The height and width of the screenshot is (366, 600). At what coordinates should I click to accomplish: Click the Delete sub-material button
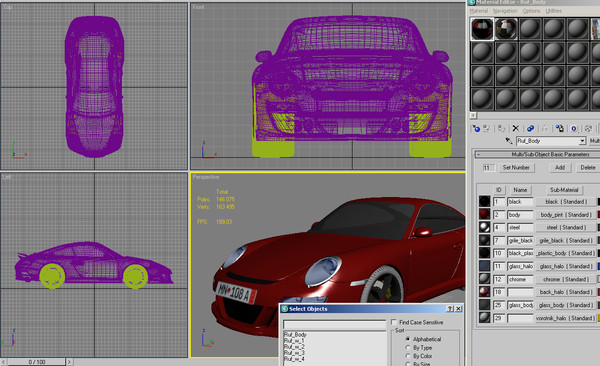tap(588, 168)
